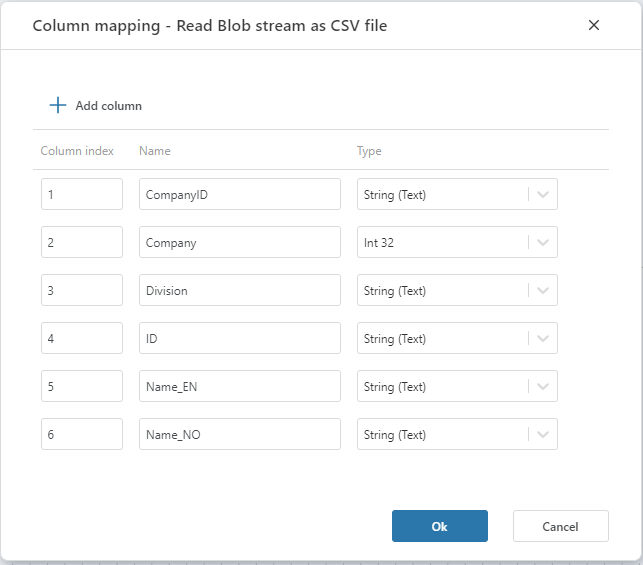The width and height of the screenshot is (643, 565).
Task: Expand the type dropdown for ID row
Action: pyautogui.click(x=543, y=339)
